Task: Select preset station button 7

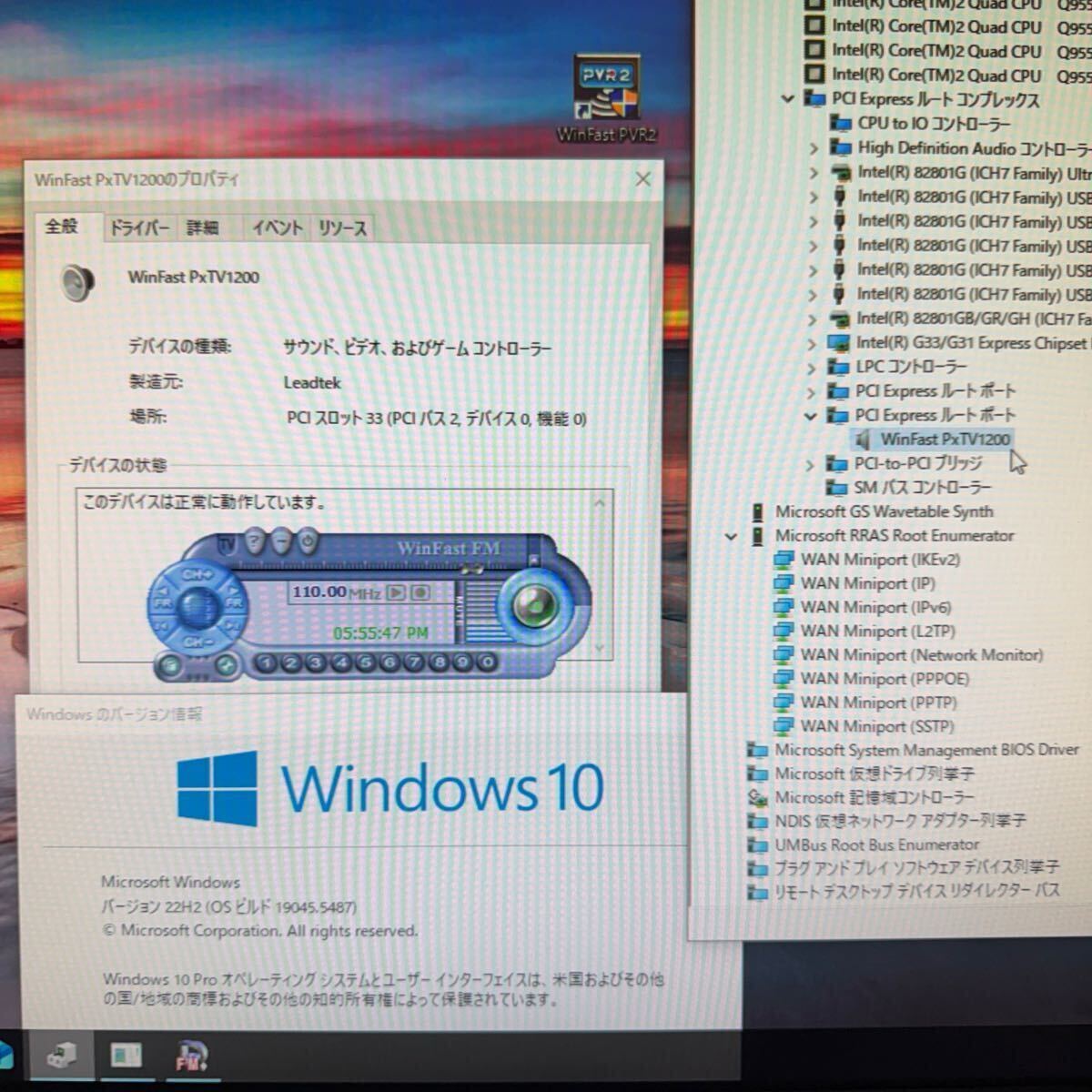Action: coord(413,663)
